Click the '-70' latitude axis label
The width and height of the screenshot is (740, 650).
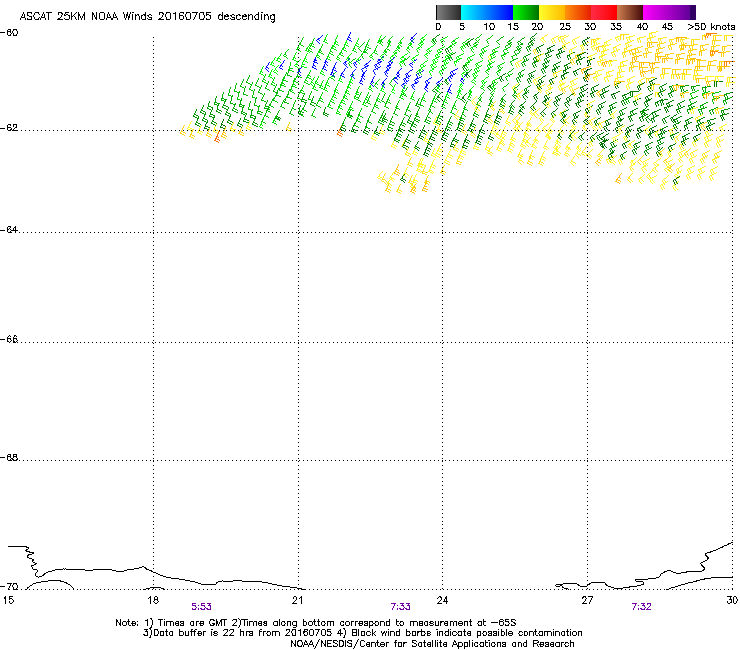(x=9, y=587)
